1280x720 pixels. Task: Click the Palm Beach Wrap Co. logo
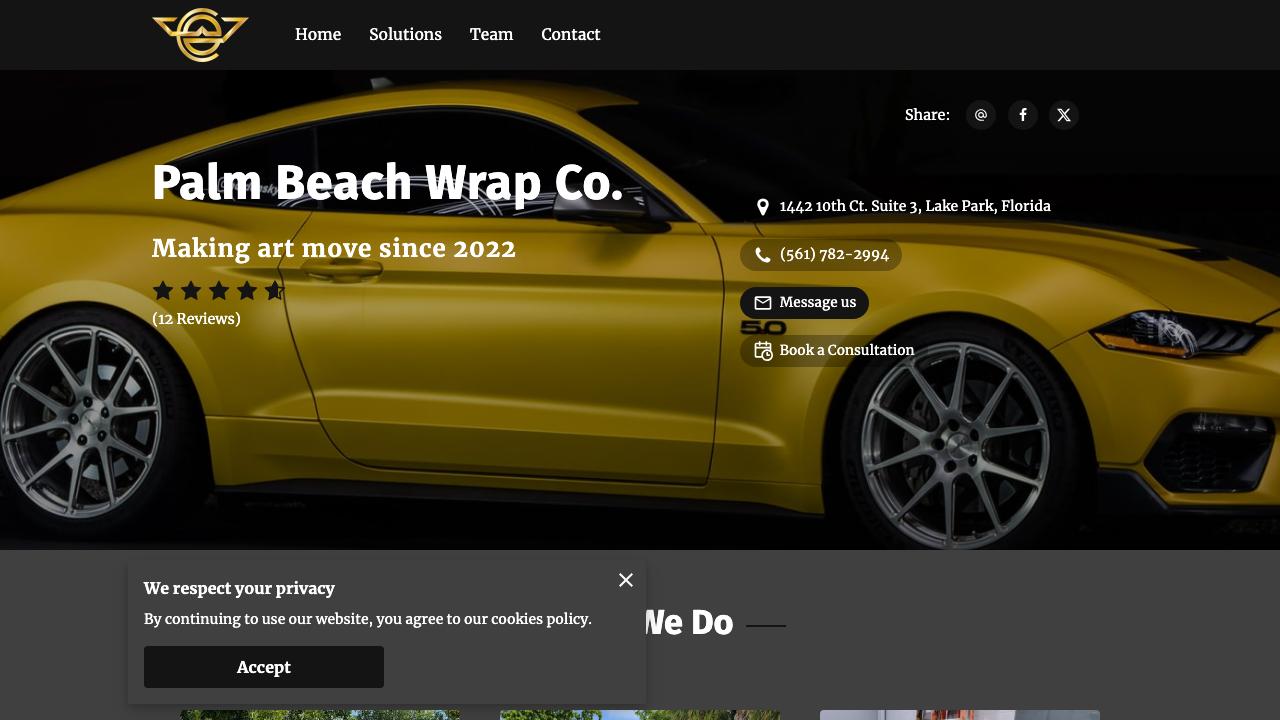200,34
